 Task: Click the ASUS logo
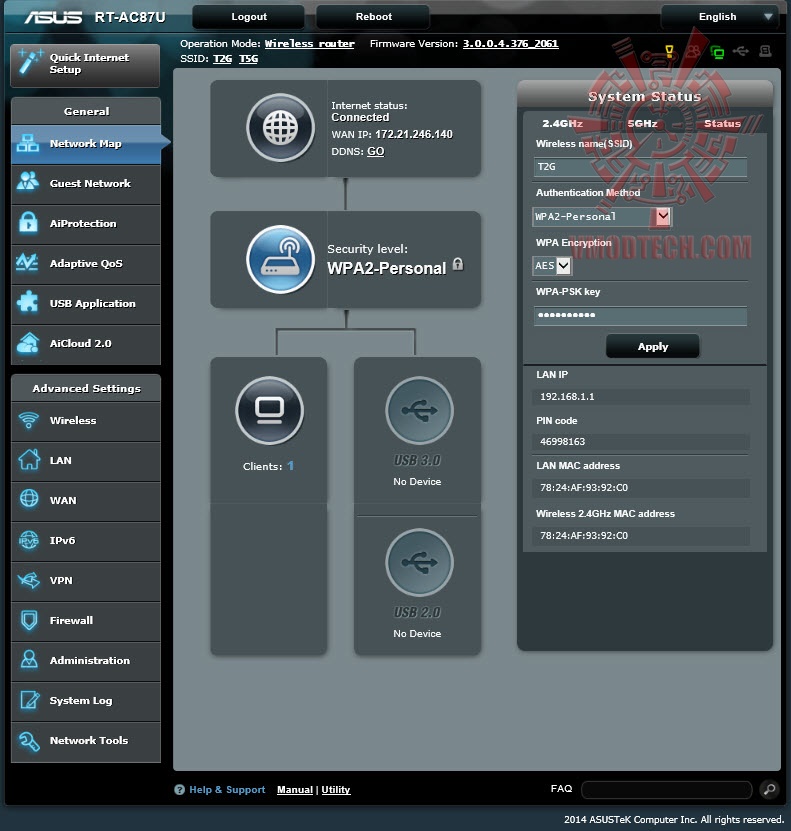coord(54,17)
